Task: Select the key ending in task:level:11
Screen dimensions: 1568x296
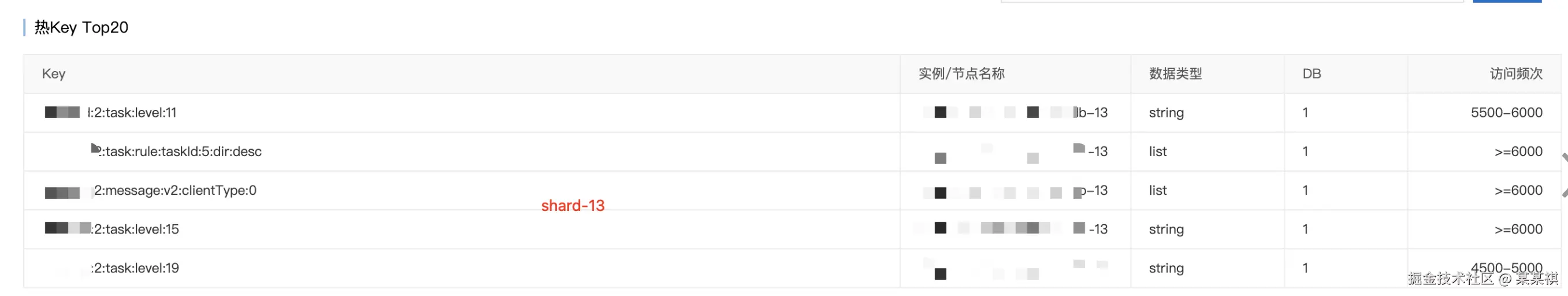Action: pos(132,113)
